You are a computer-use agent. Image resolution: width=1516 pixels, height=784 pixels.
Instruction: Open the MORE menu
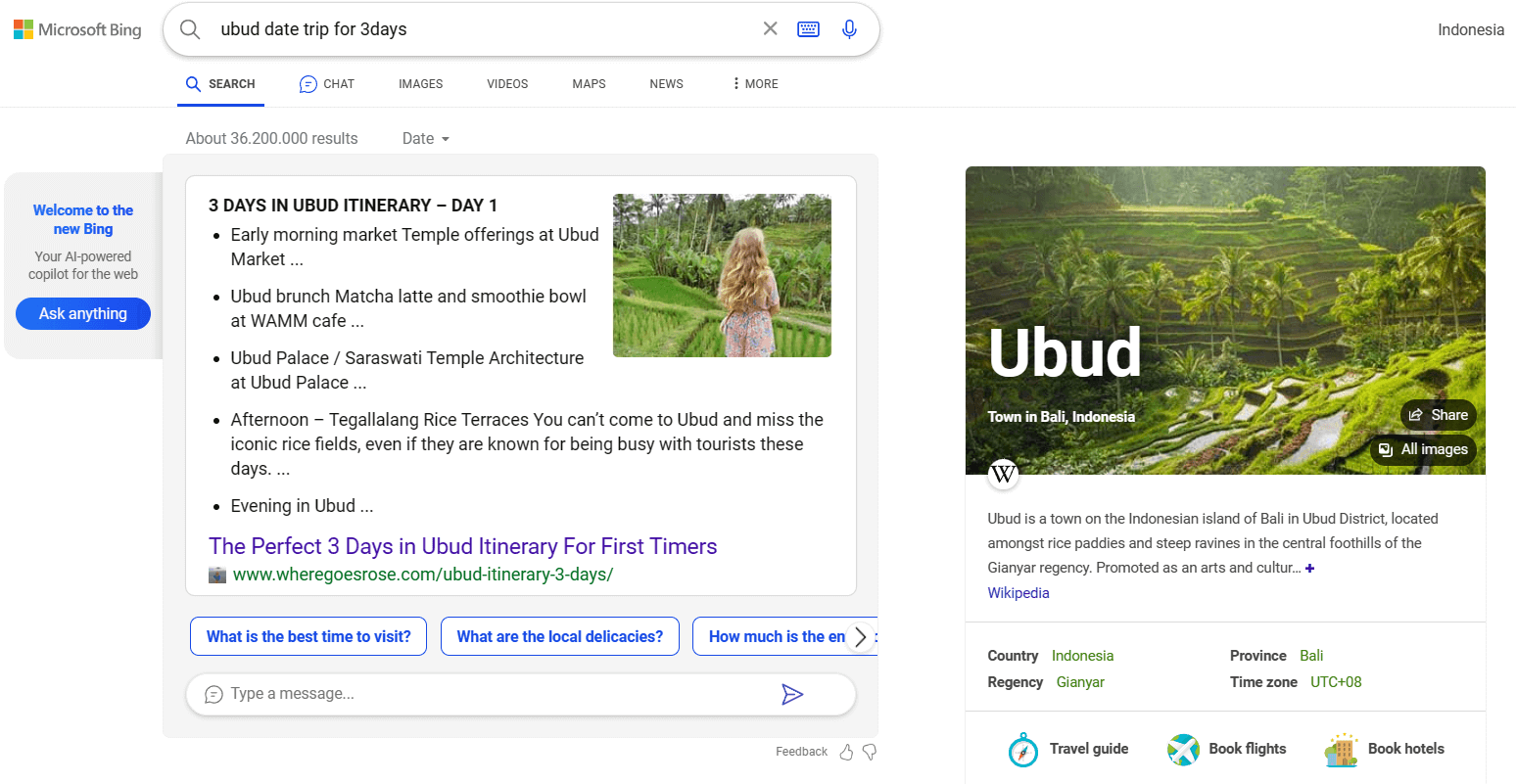[755, 84]
